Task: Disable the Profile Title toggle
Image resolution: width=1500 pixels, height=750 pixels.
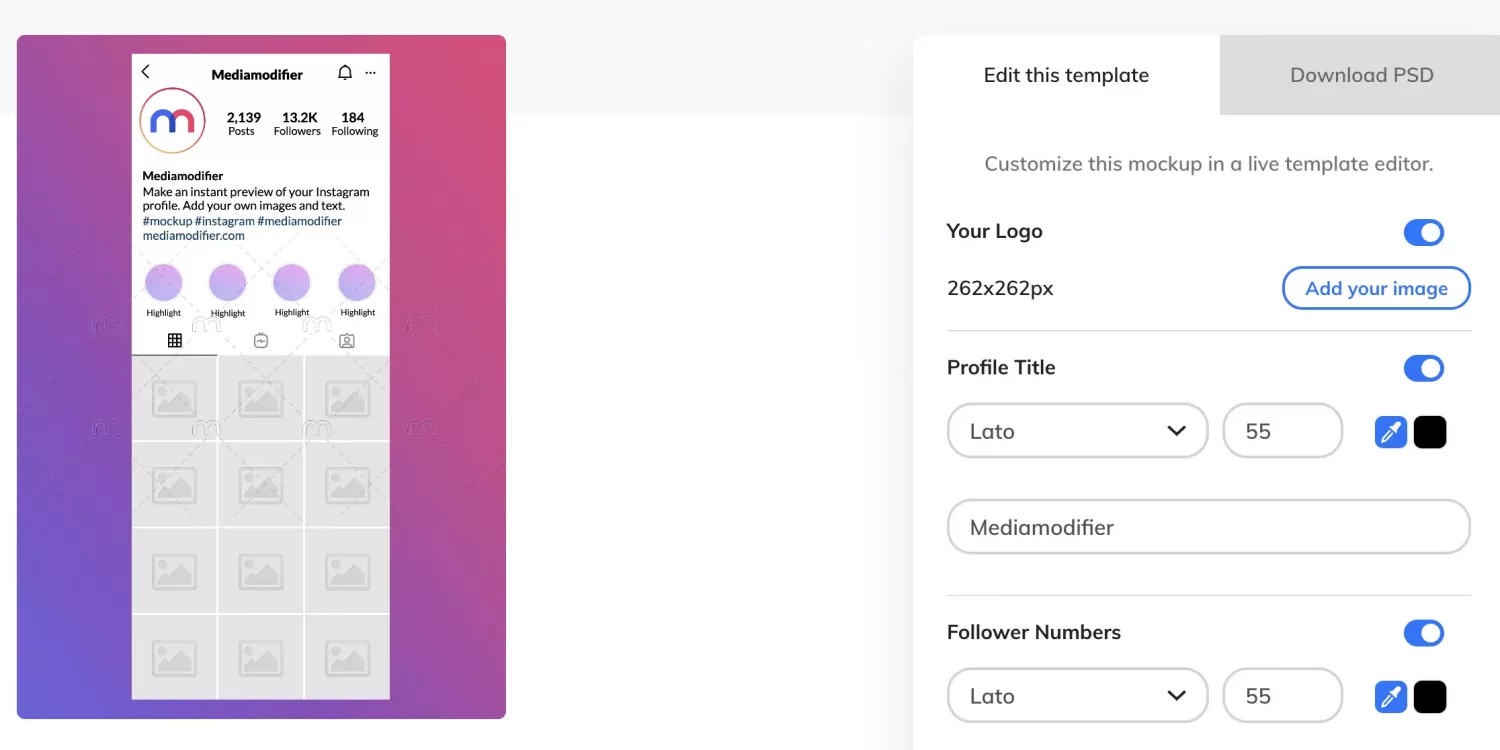Action: (x=1424, y=368)
